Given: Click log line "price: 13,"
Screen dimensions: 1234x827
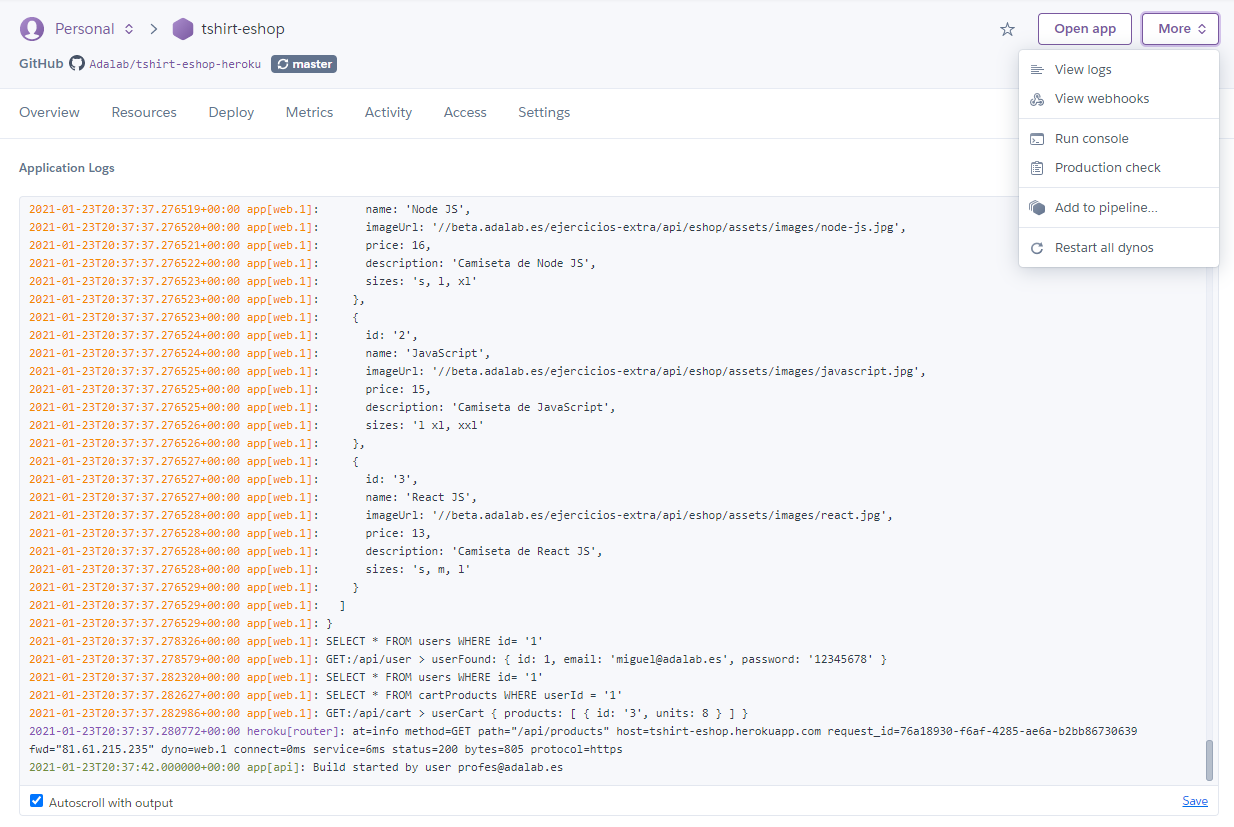Looking at the screenshot, I should click(397, 534).
